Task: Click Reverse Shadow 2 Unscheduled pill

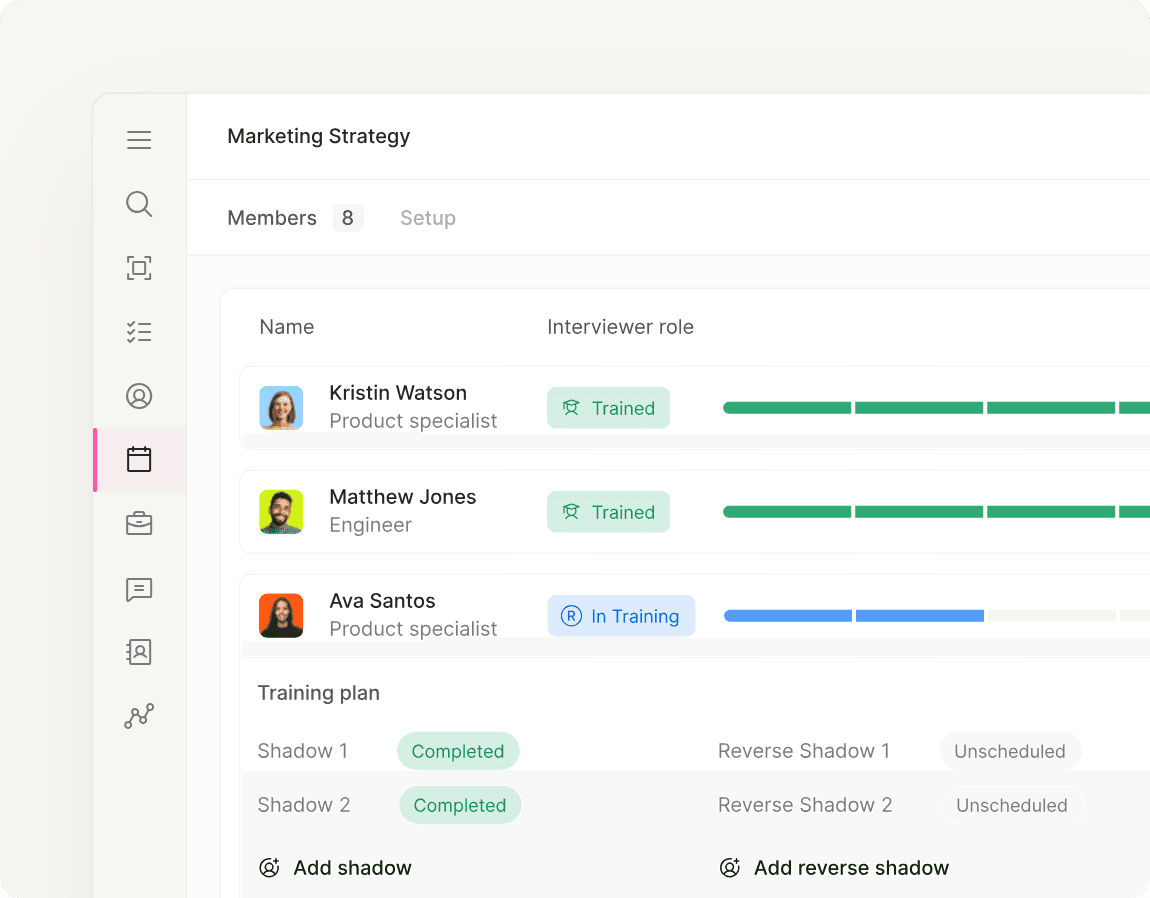Action: pyautogui.click(x=1012, y=806)
